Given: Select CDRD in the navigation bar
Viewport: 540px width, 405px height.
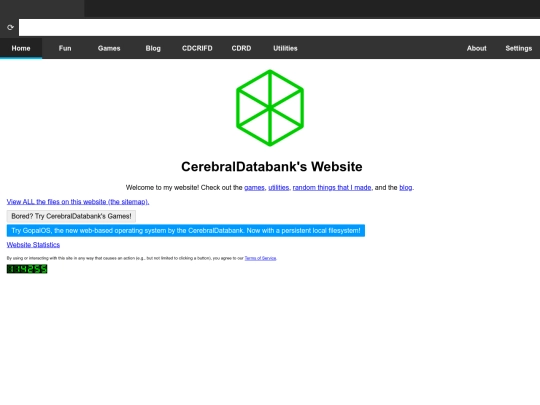Looking at the screenshot, I should click(x=241, y=48).
